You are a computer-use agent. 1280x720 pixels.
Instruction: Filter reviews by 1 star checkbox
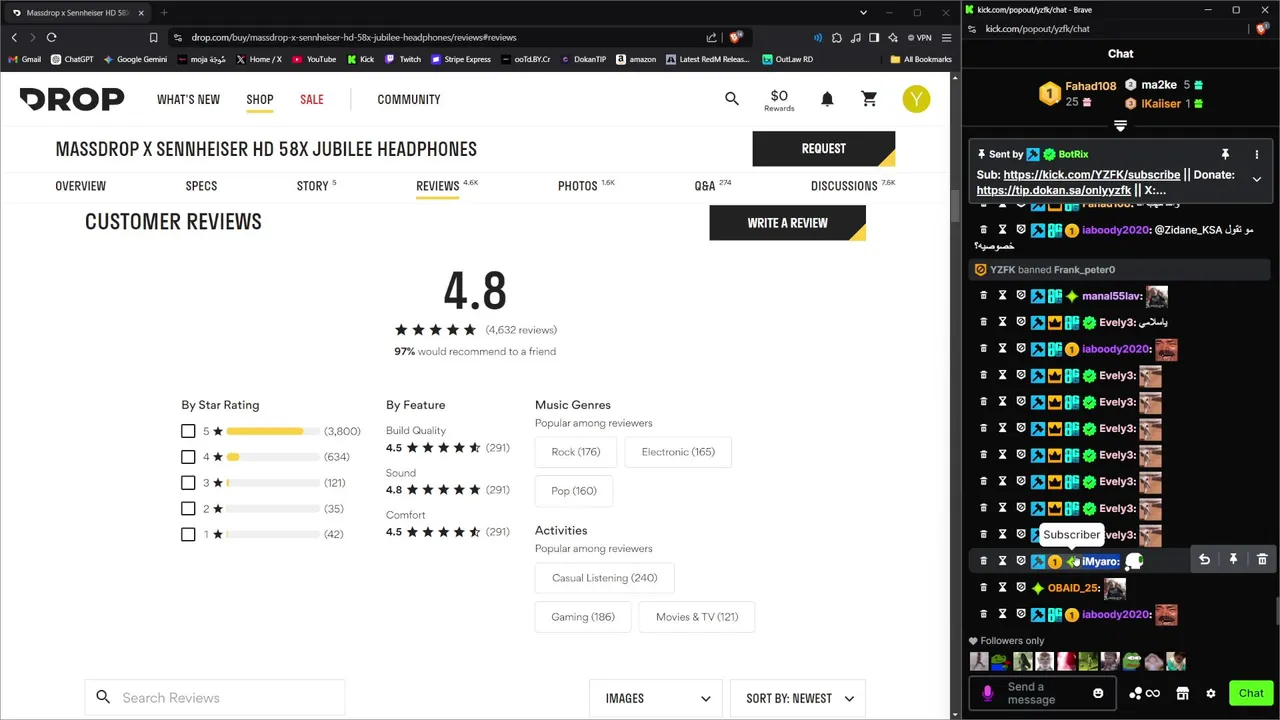[188, 534]
